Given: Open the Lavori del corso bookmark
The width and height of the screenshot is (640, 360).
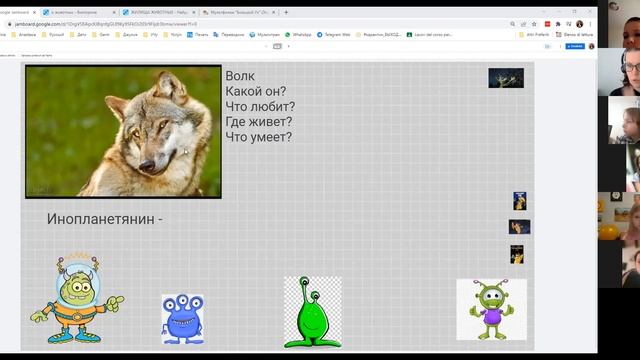Looking at the screenshot, I should click(429, 35).
